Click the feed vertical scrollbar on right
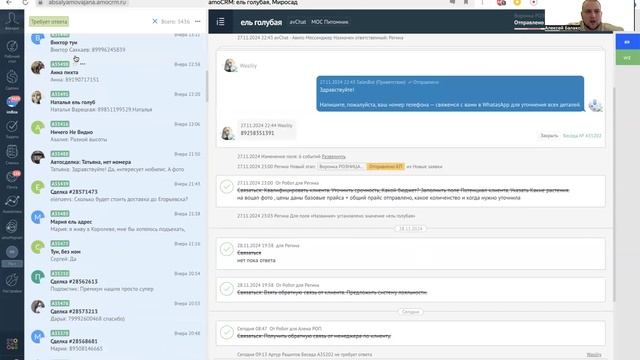The image size is (640, 360). pyautogui.click(x=614, y=194)
